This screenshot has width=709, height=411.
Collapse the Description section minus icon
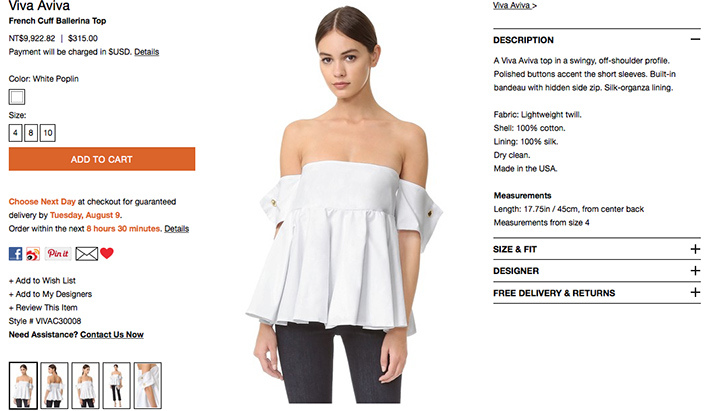(x=695, y=39)
